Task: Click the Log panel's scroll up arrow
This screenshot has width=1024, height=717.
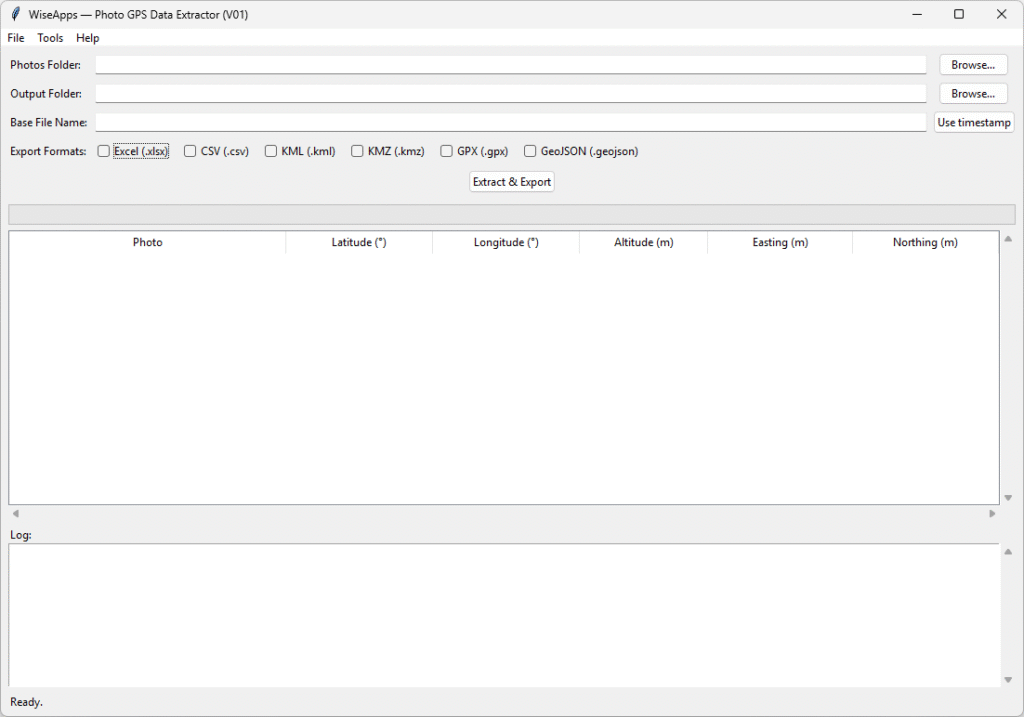Action: coord(1008,552)
